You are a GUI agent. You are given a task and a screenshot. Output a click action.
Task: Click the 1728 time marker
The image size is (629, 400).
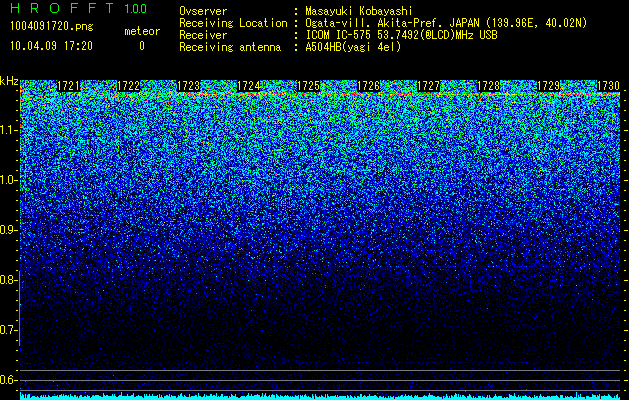[x=489, y=86]
